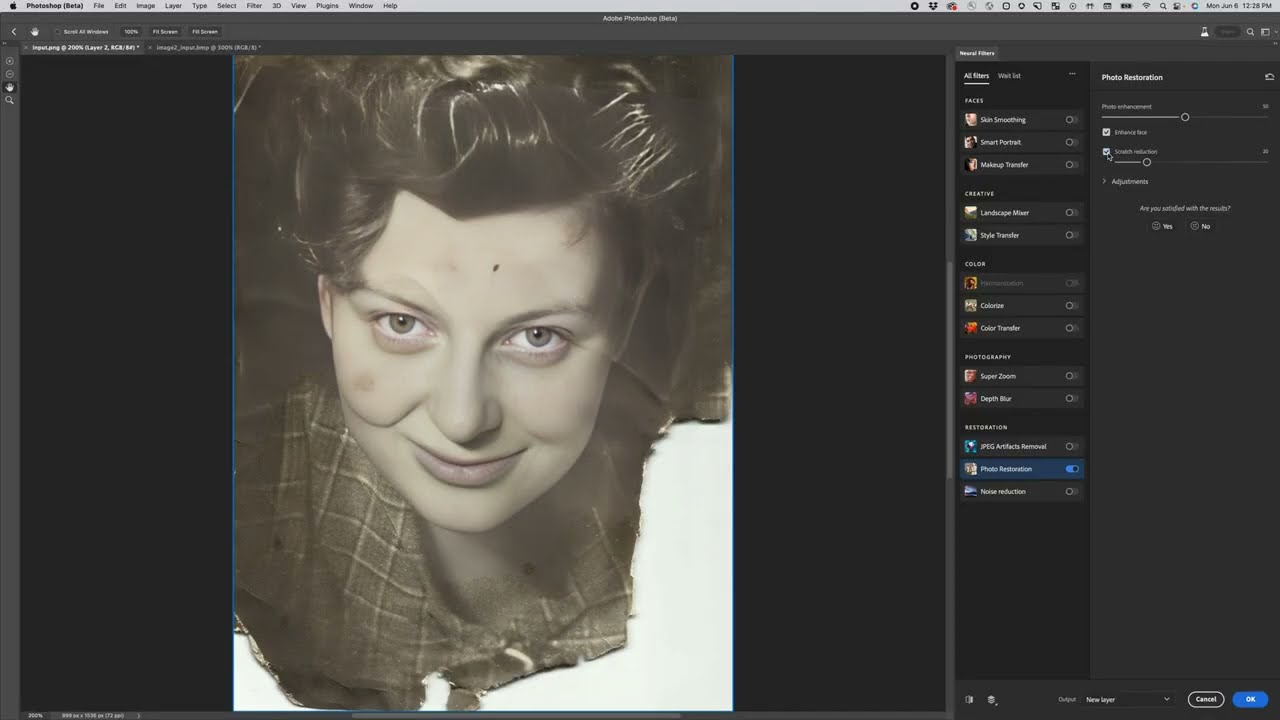
Task: Toggle the Scratch reduction checkbox
Action: (1106, 151)
